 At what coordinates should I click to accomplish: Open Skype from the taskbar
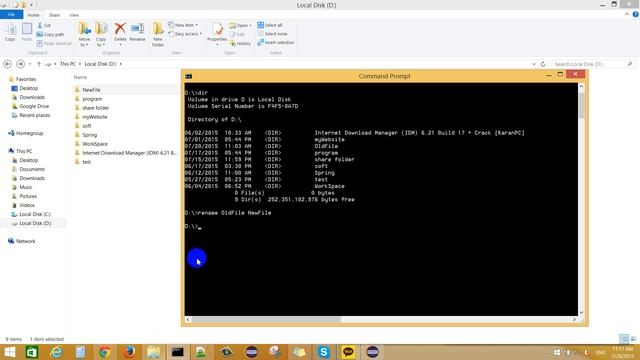click(x=323, y=352)
